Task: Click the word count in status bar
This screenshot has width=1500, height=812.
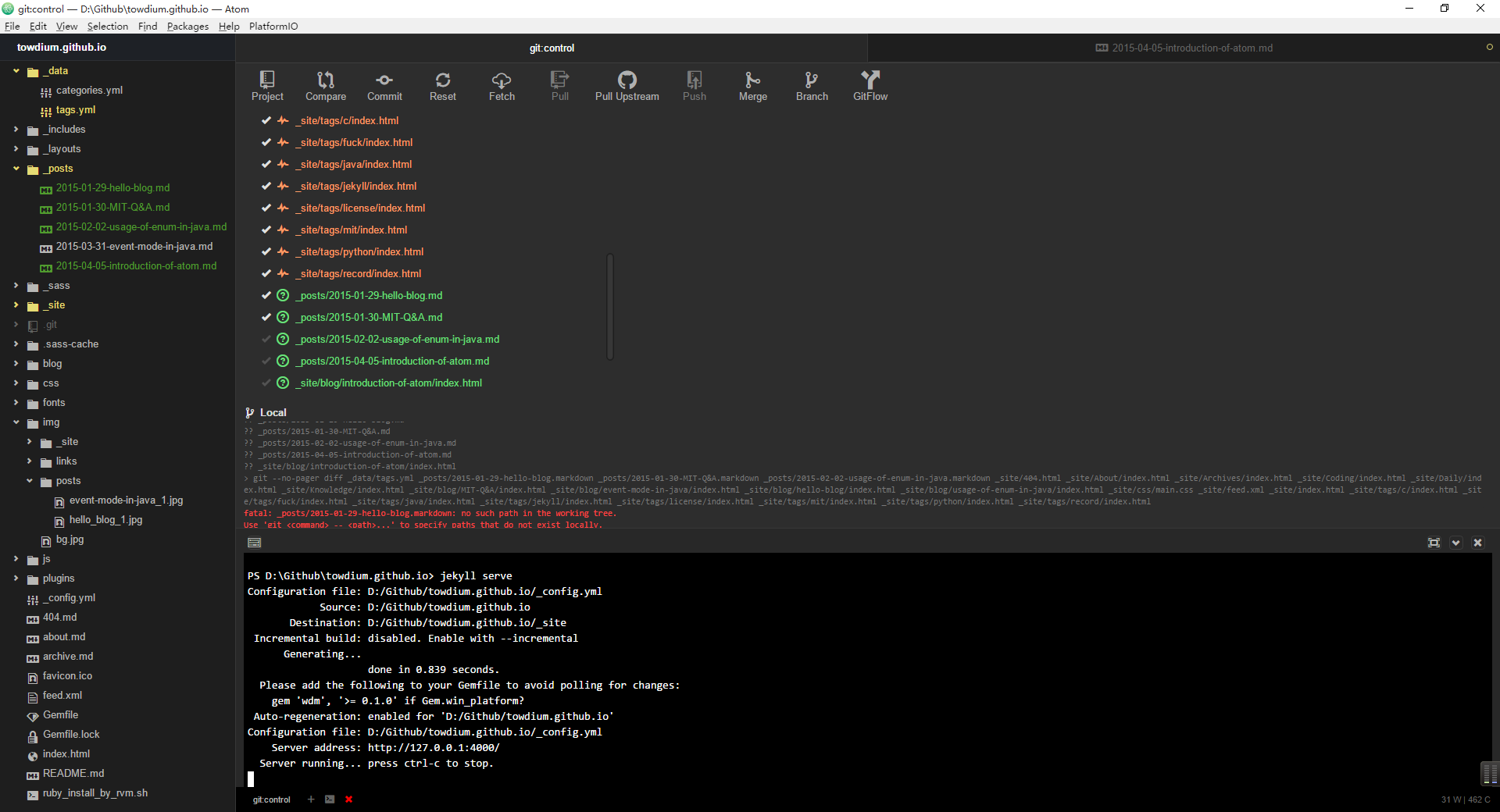Action: click(x=1466, y=800)
